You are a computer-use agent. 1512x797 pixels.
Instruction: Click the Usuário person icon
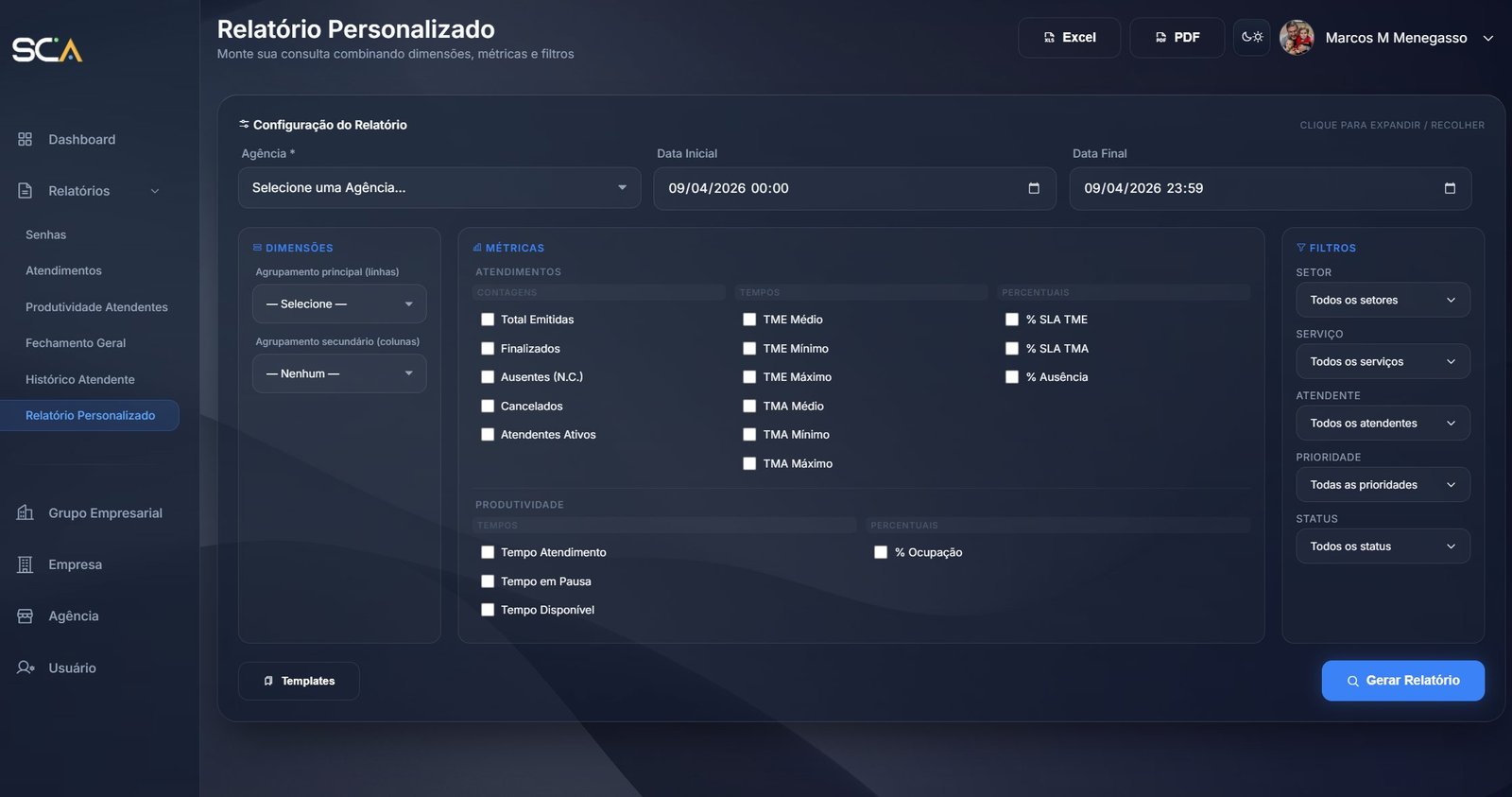(26, 667)
